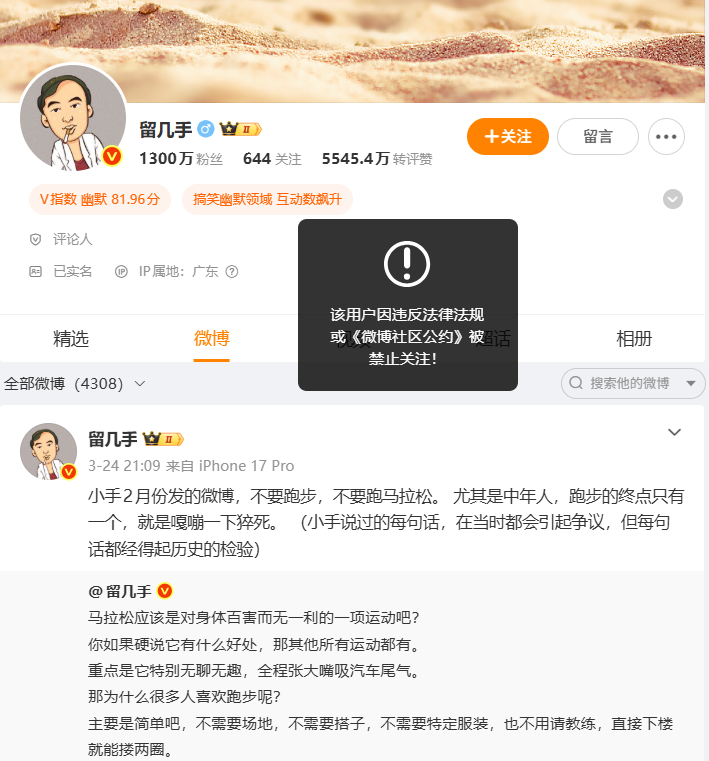Click the blue male gender icon
This screenshot has height=761, width=709.
click(205, 129)
